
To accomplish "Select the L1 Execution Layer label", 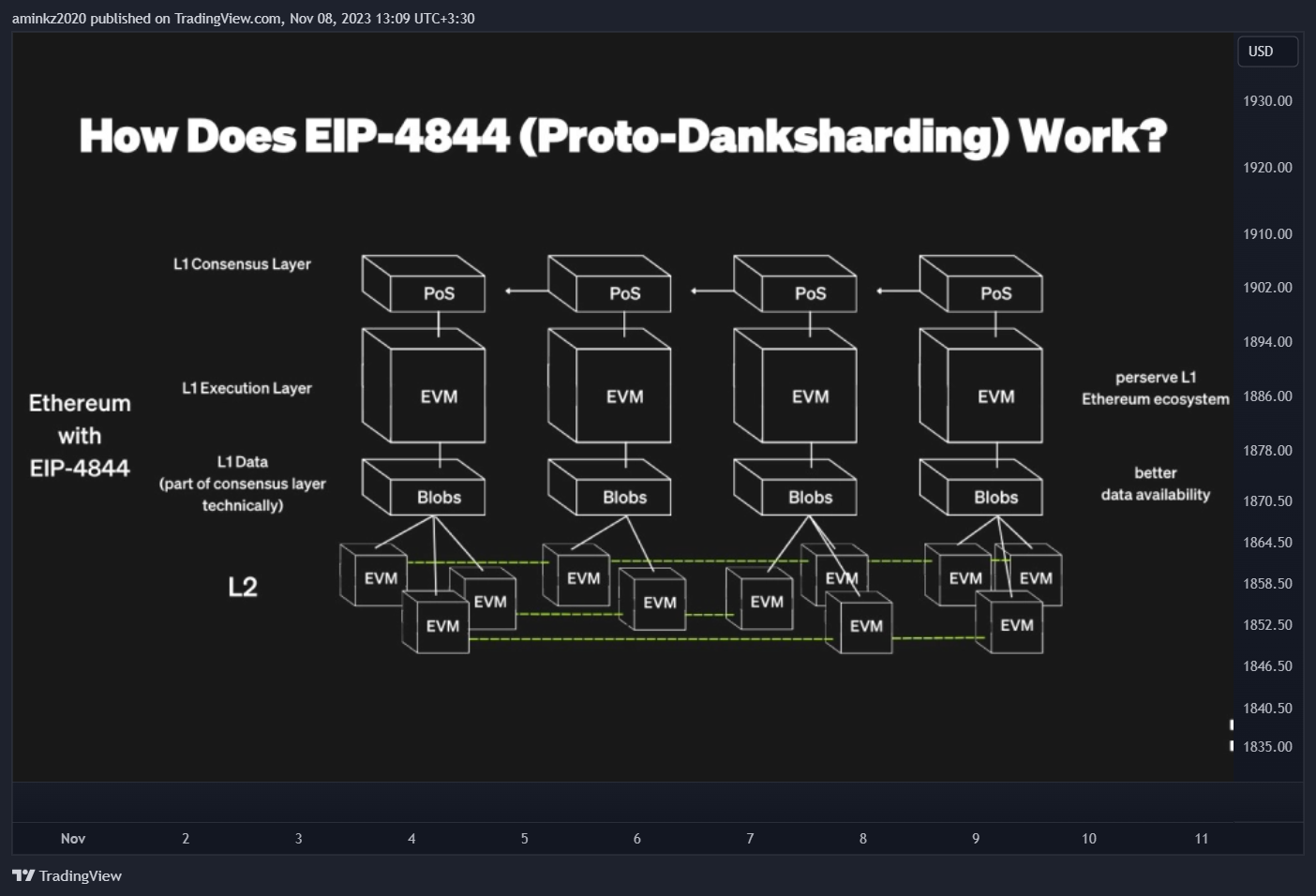I will pyautogui.click(x=247, y=388).
